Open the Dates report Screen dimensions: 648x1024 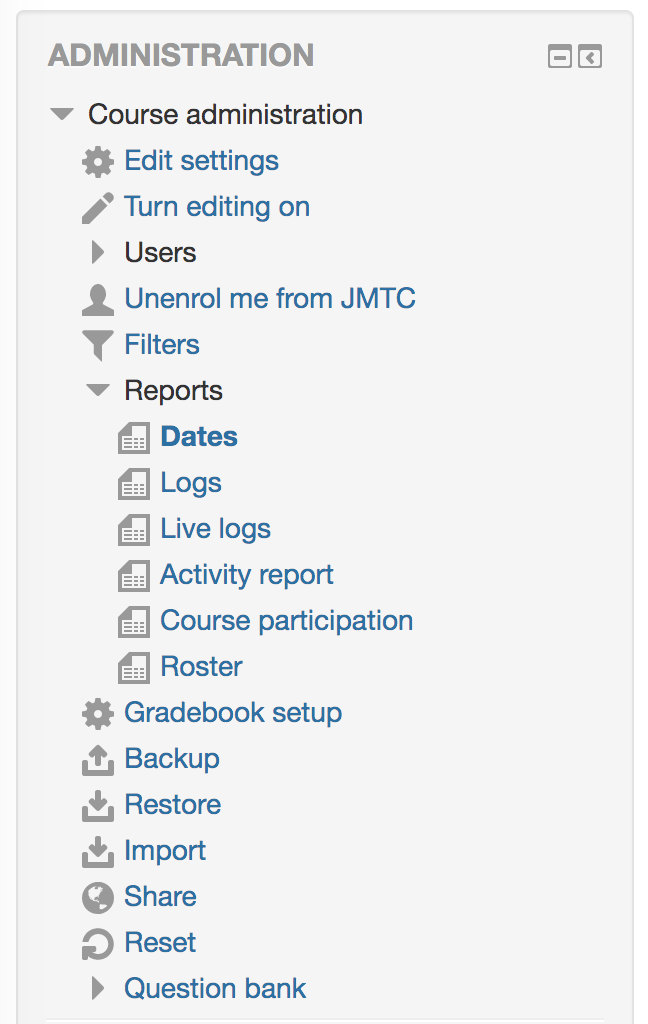point(199,436)
